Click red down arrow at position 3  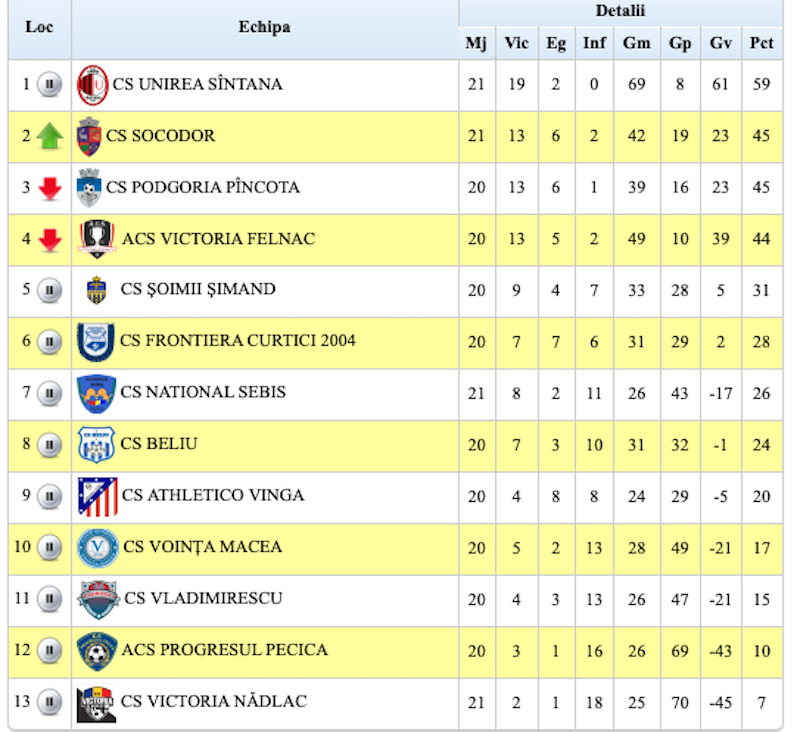(x=50, y=189)
